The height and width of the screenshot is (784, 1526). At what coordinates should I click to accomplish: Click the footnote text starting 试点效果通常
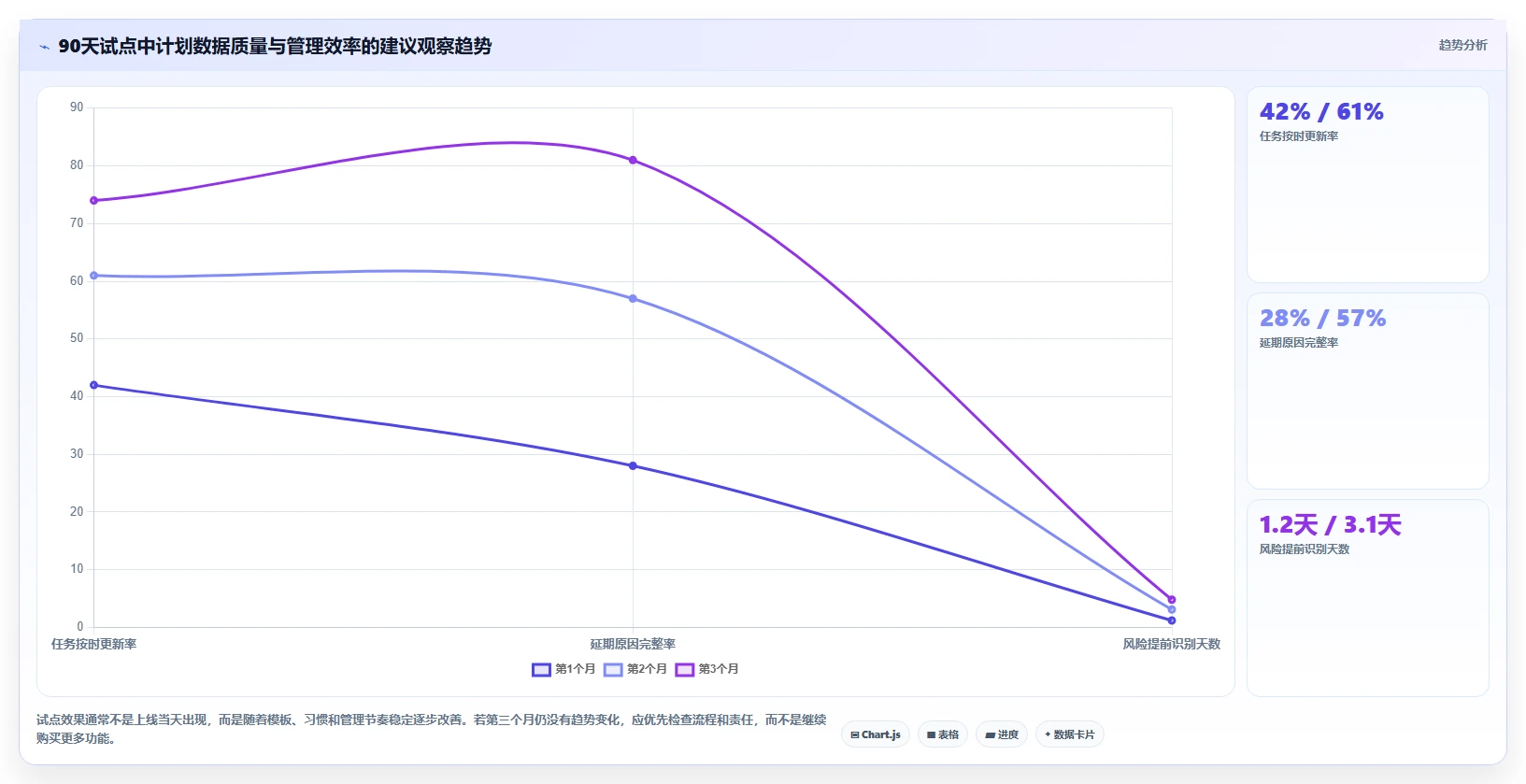coord(432,729)
